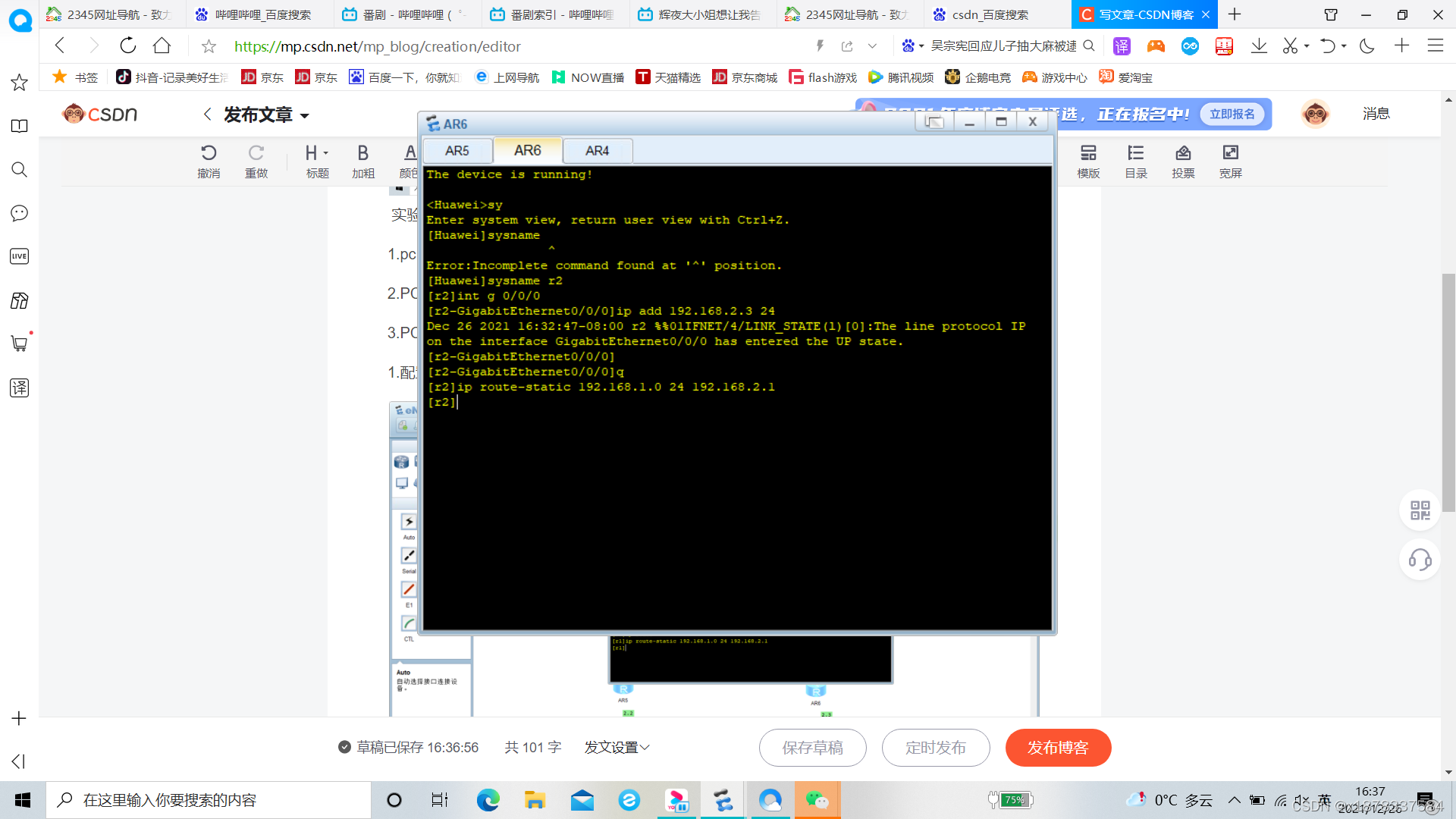Expand the screenshot scissors dropdown arrow
This screenshot has height=819, width=1456.
click(1307, 46)
